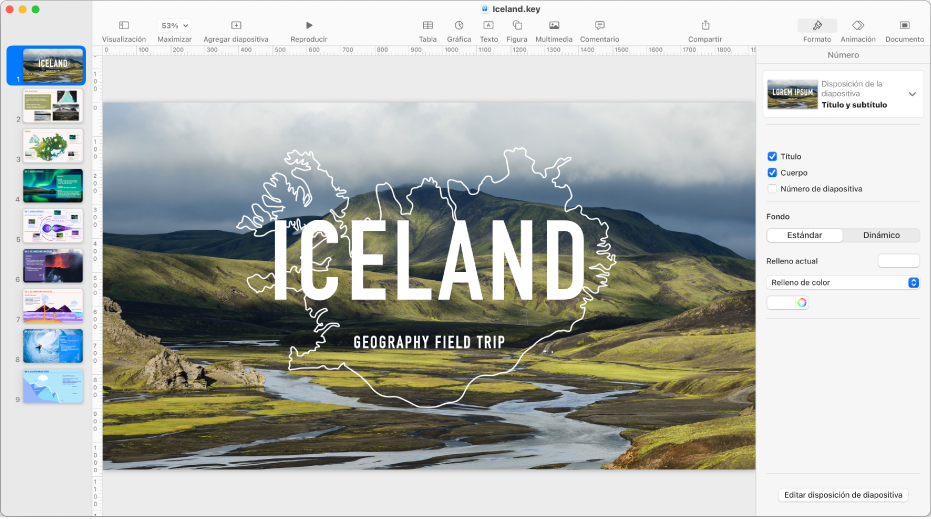This screenshot has width=931, height=519.
Task: Select slide 4 thumbnail with aurora
Action: 53,186
